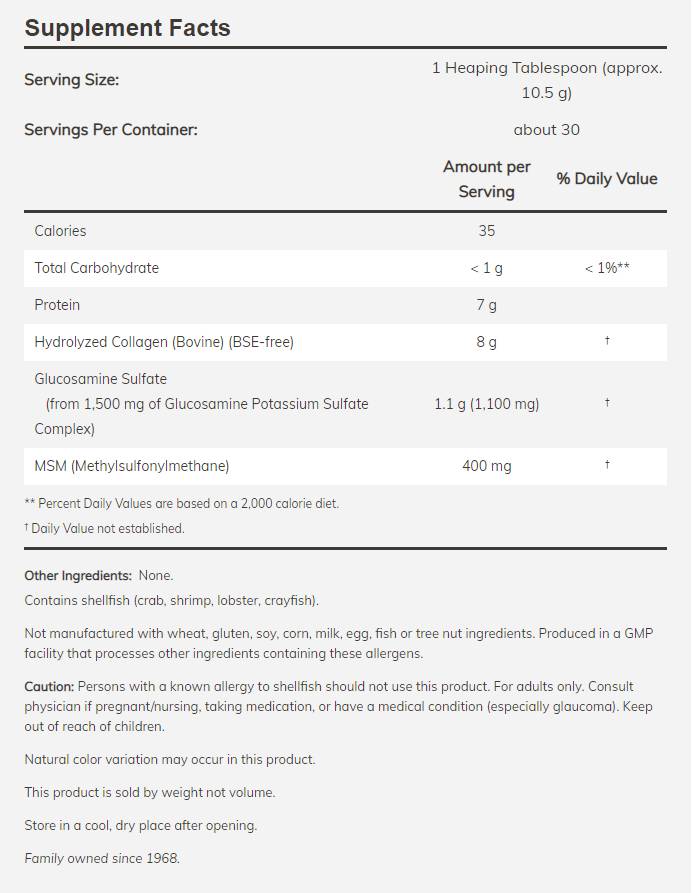The height and width of the screenshot is (893, 692).
Task: Click the Supplement Facts heading
Action: [x=127, y=28]
